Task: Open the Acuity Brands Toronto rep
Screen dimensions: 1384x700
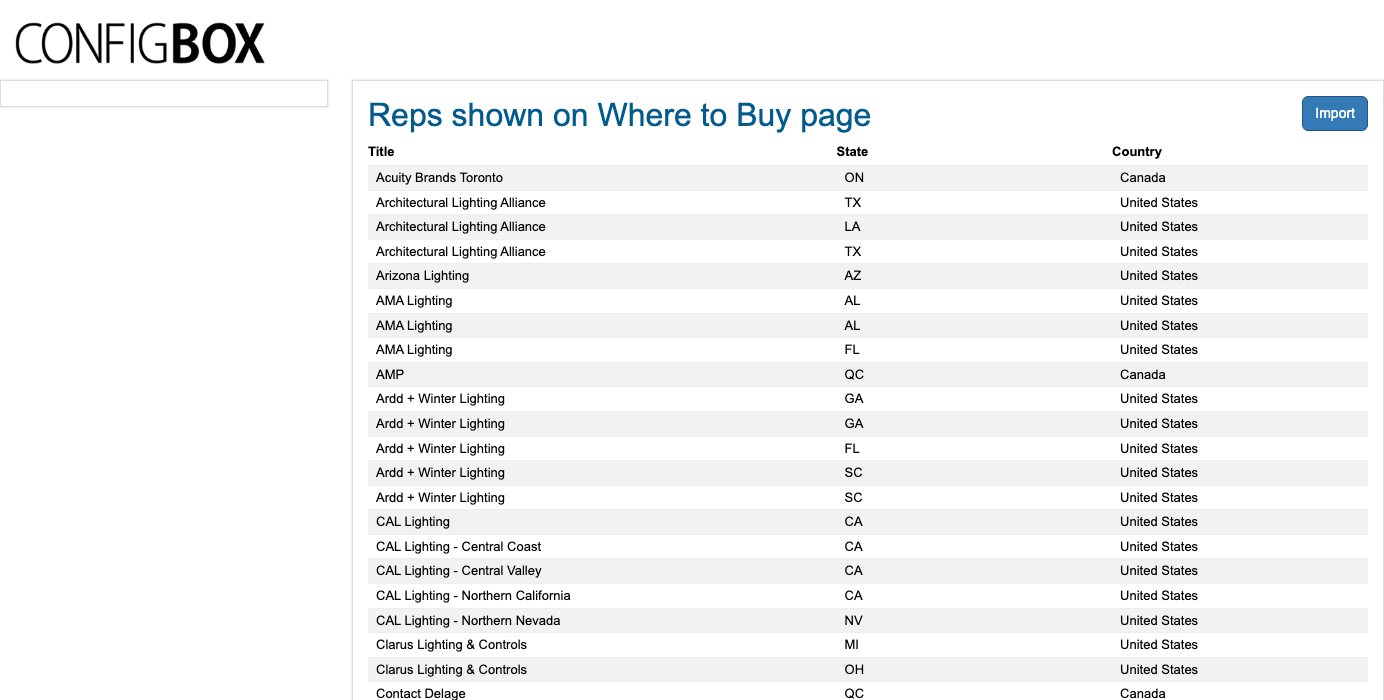Action: [x=439, y=178]
